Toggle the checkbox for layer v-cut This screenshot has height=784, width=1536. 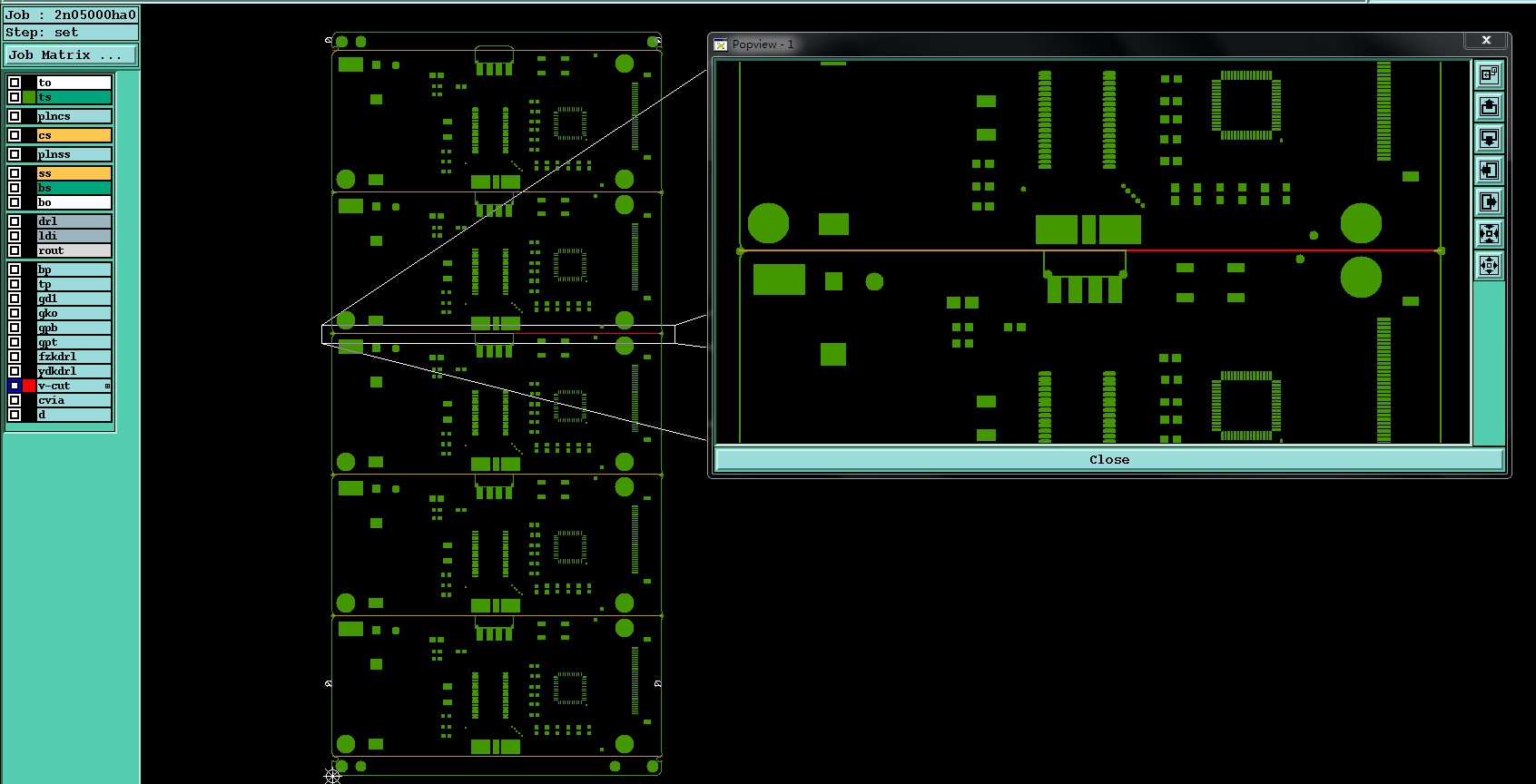point(15,386)
